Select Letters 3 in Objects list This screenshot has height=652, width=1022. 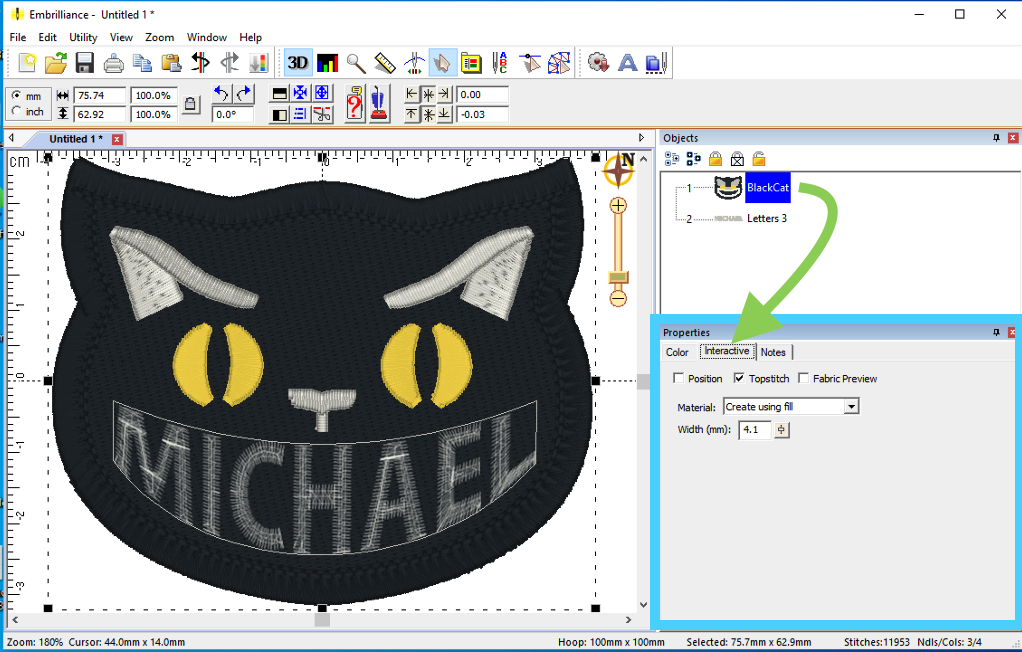(767, 218)
